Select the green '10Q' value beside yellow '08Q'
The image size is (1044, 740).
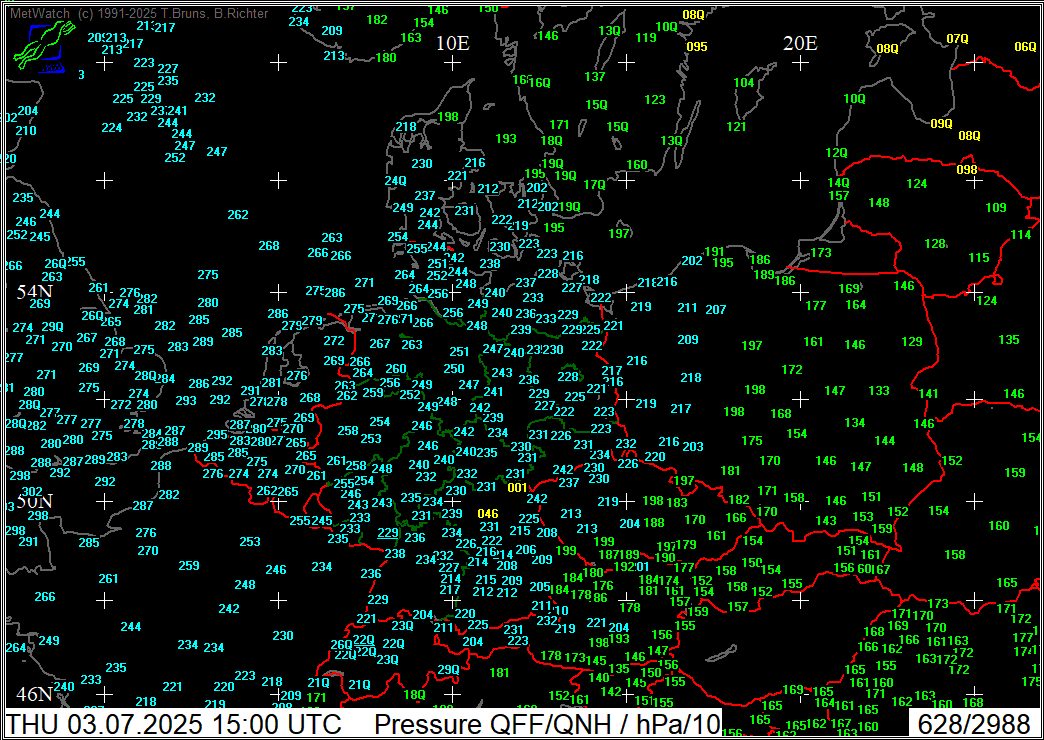pyautogui.click(x=667, y=27)
